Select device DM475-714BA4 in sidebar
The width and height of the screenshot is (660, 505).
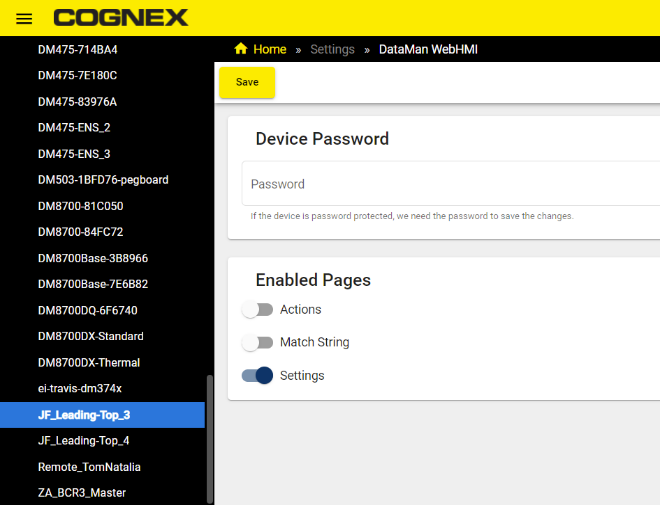[85, 49]
